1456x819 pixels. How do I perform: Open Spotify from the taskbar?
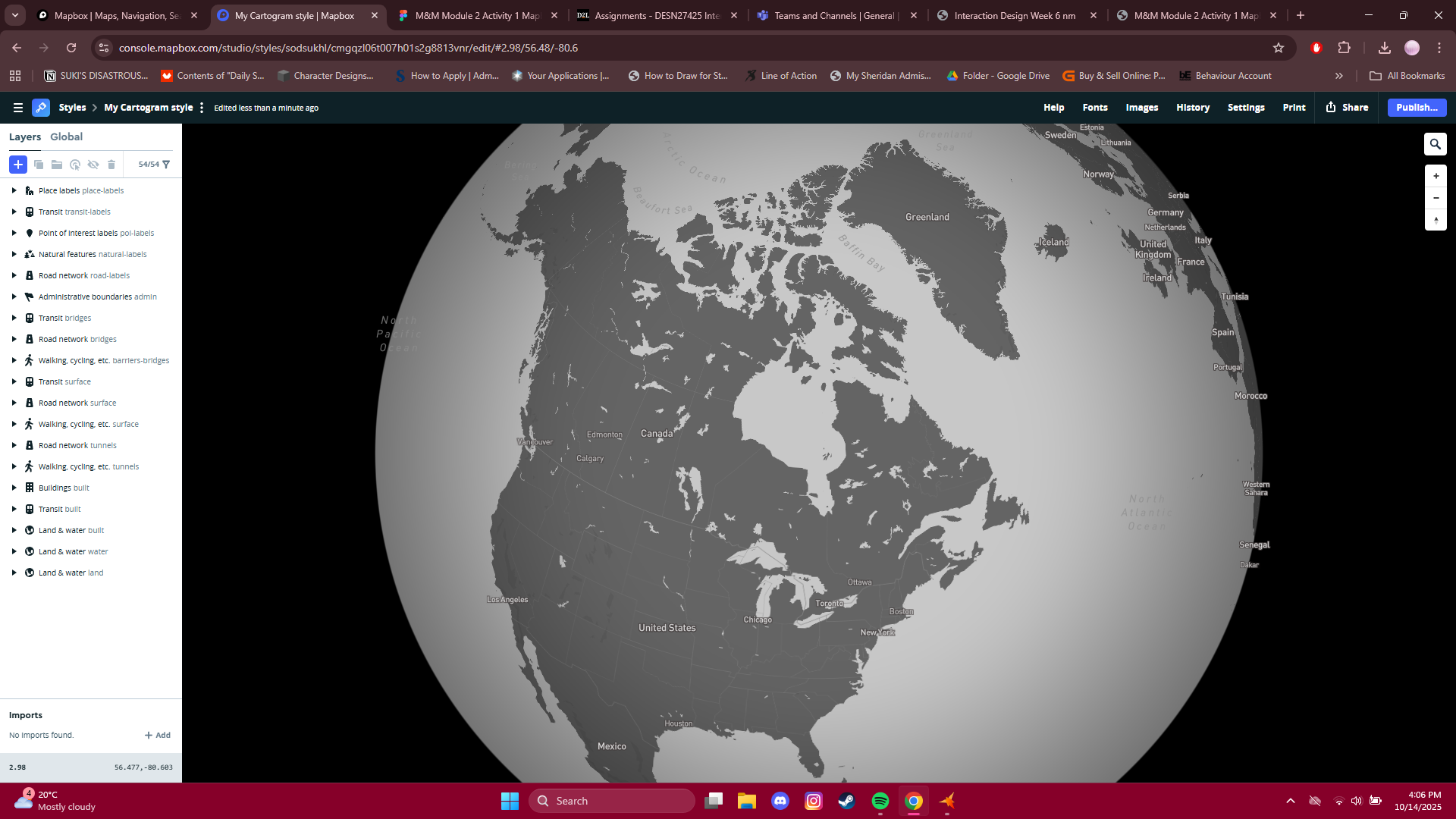tap(880, 800)
